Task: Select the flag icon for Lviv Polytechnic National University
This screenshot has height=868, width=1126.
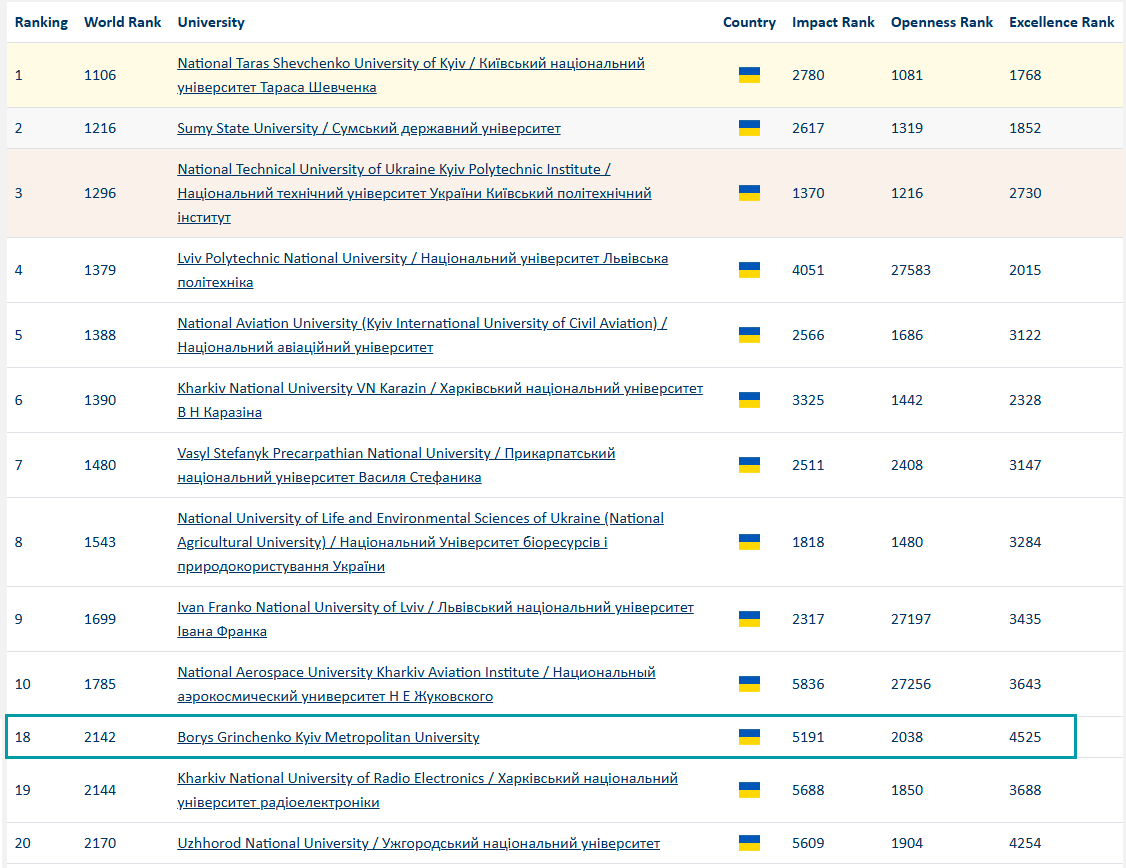Action: pos(748,270)
